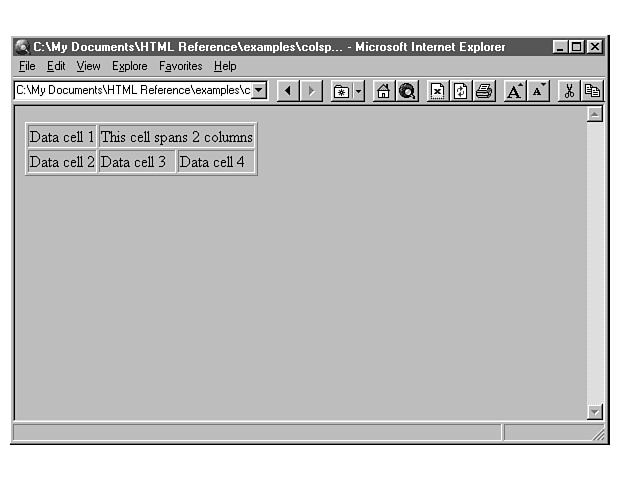640x480 pixels.
Task: Open the Search the Internet icon
Action: click(x=407, y=91)
